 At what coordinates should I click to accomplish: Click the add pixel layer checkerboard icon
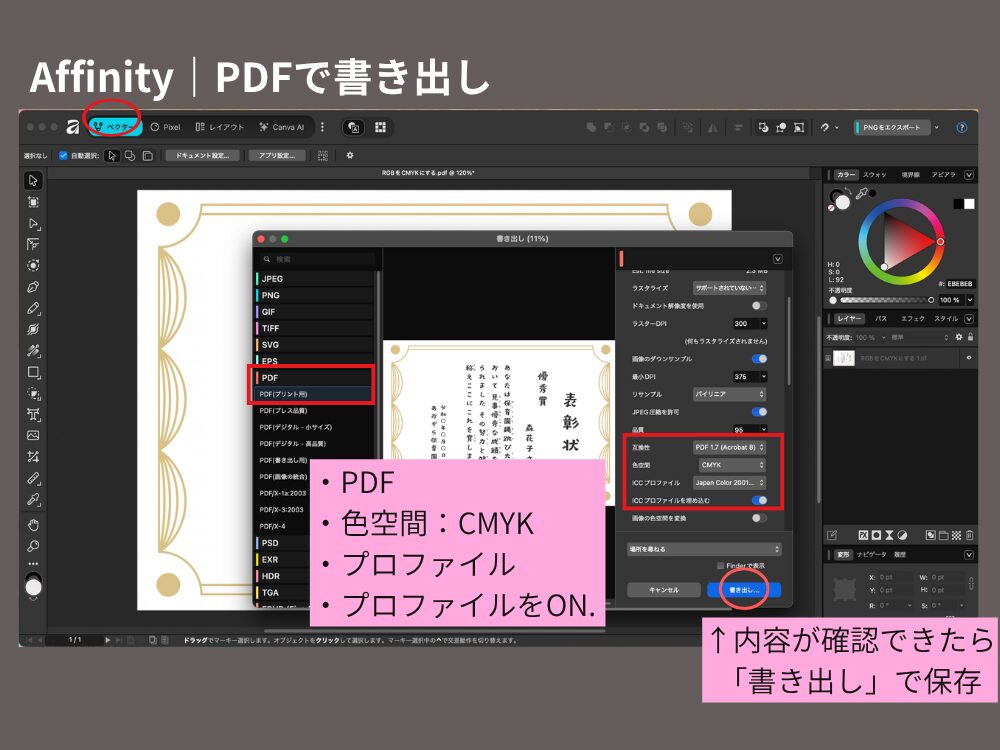[956, 535]
